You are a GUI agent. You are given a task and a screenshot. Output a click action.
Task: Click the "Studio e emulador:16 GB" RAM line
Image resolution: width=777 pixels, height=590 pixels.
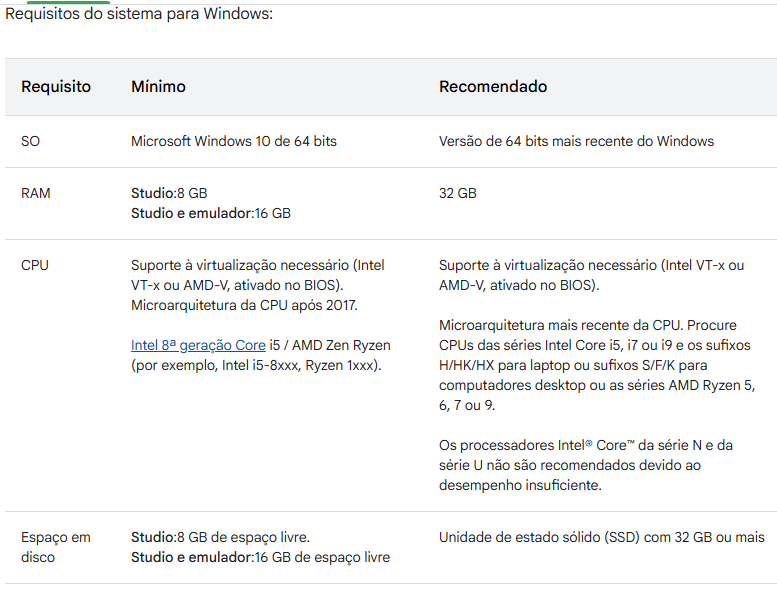(211, 213)
